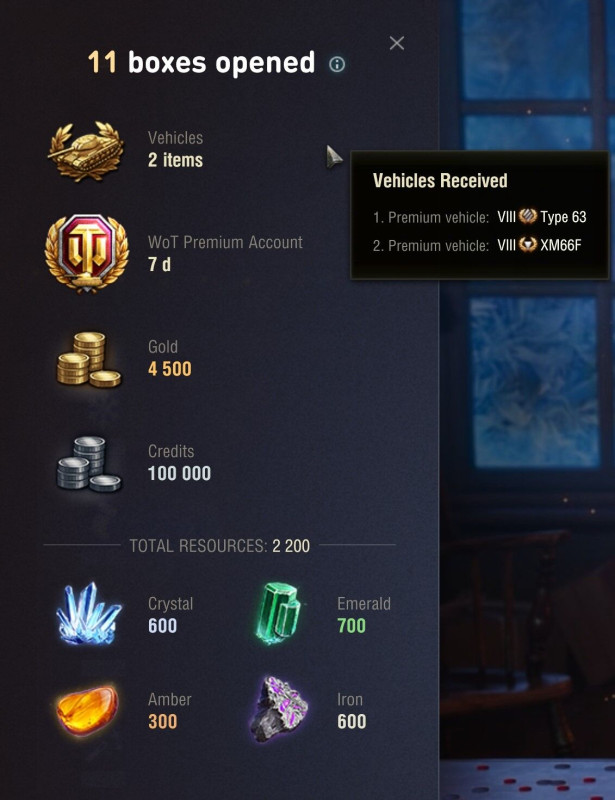Image resolution: width=615 pixels, height=800 pixels.
Task: Click the info icon beside boxes opened
Action: 337,64
